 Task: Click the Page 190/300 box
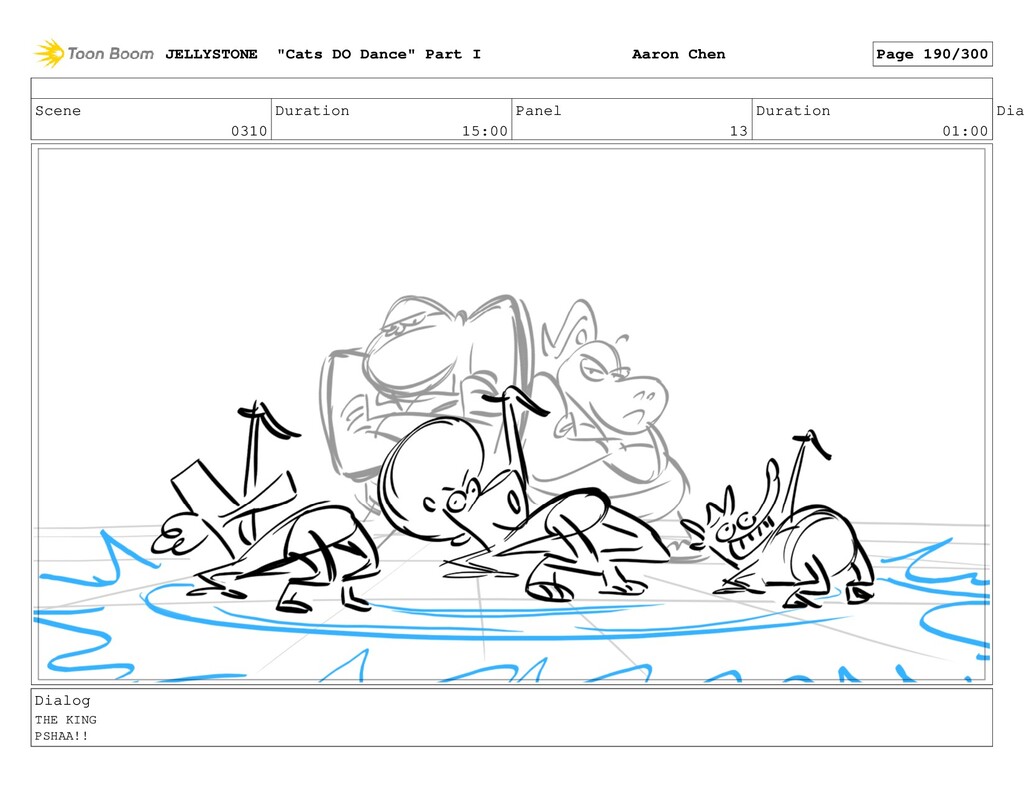(x=932, y=54)
